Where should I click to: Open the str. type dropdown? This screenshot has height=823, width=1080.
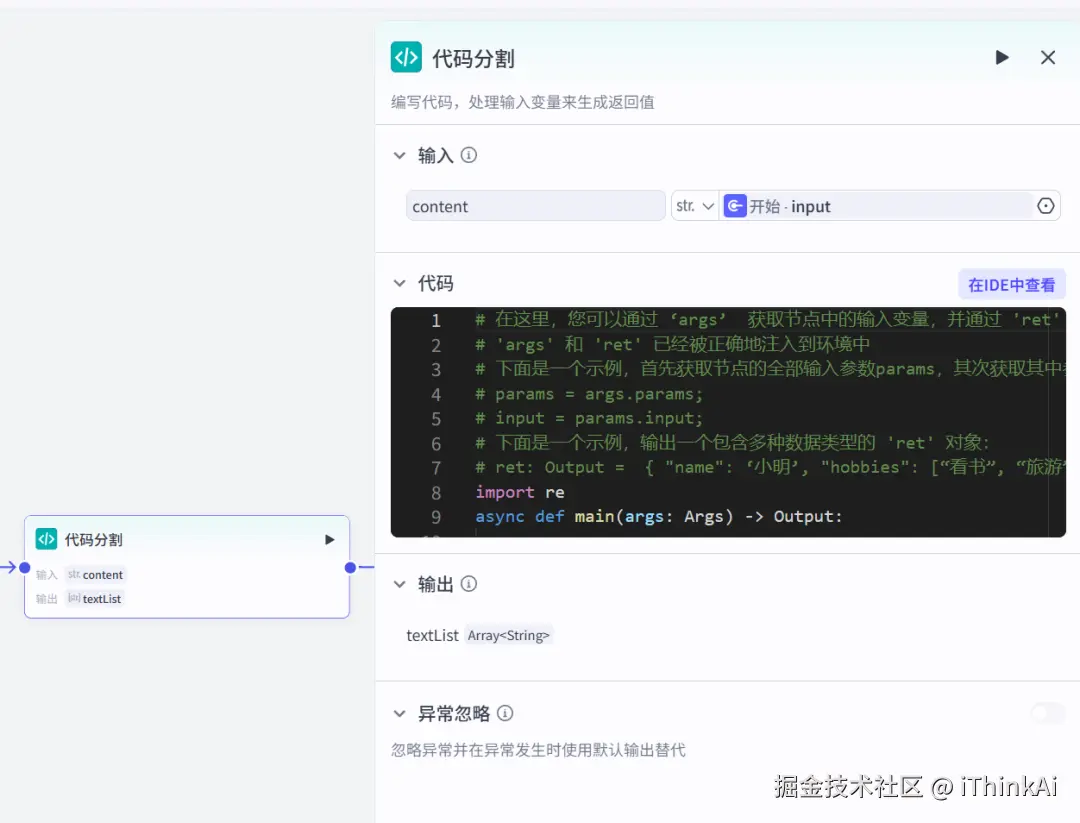(x=695, y=206)
